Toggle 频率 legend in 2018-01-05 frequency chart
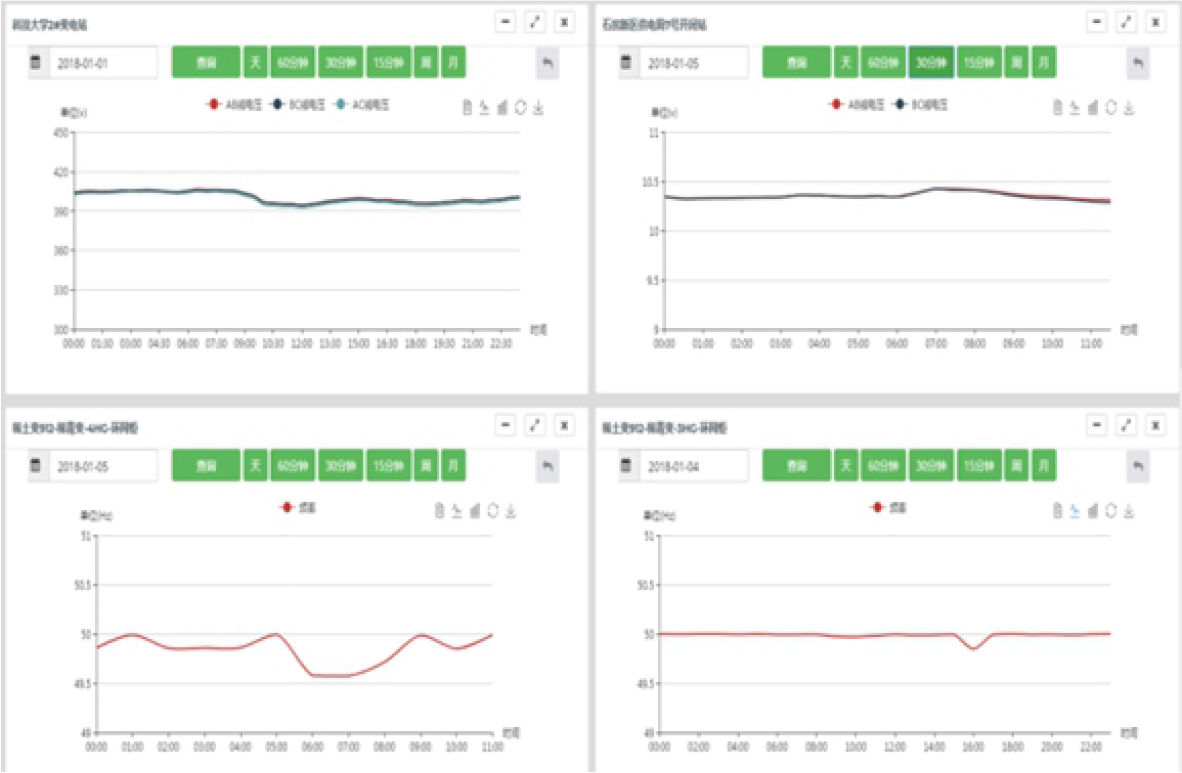The width and height of the screenshot is (1182, 773). coord(298,508)
